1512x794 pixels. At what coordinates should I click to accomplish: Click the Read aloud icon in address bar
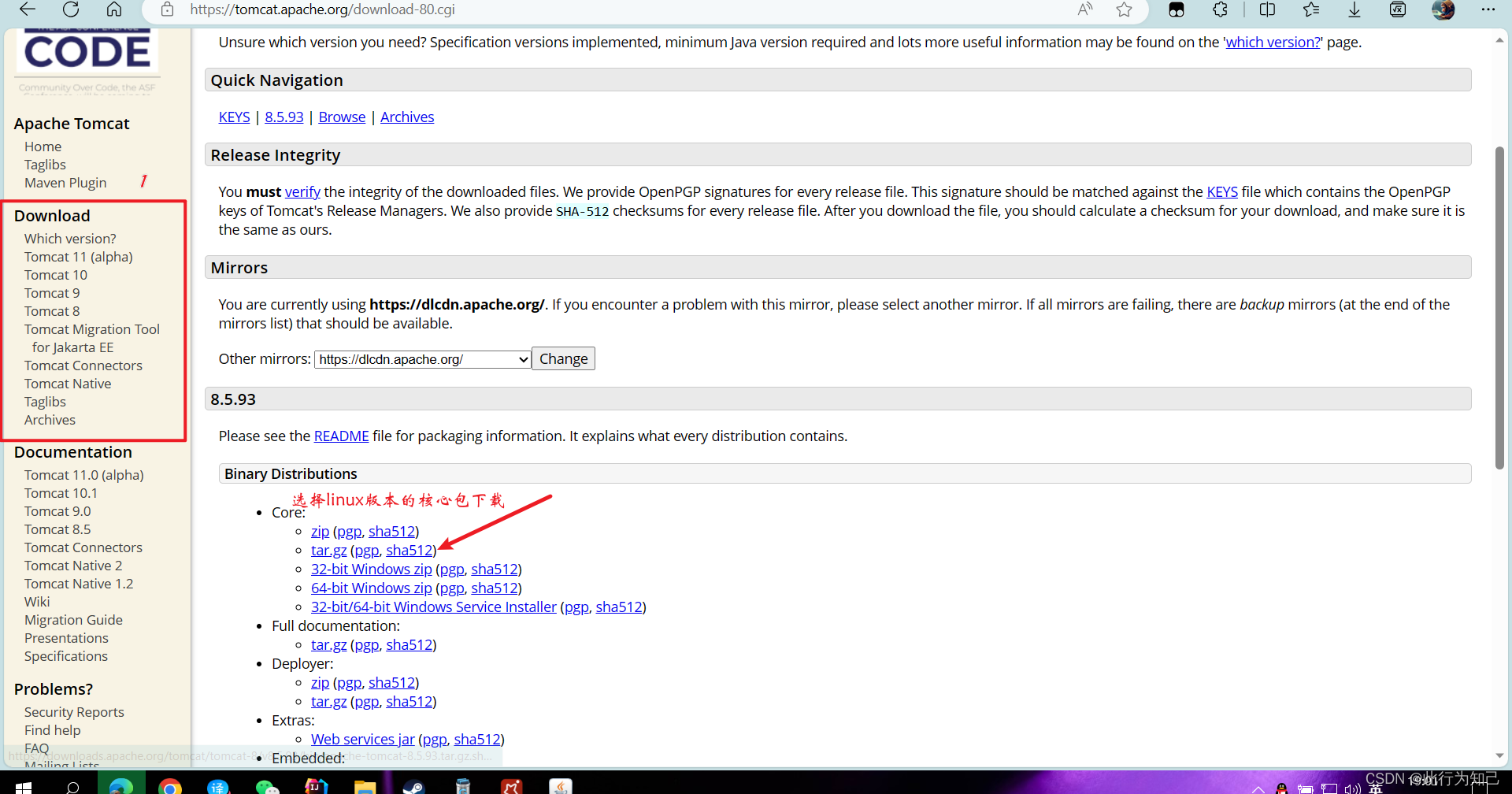click(x=1085, y=10)
